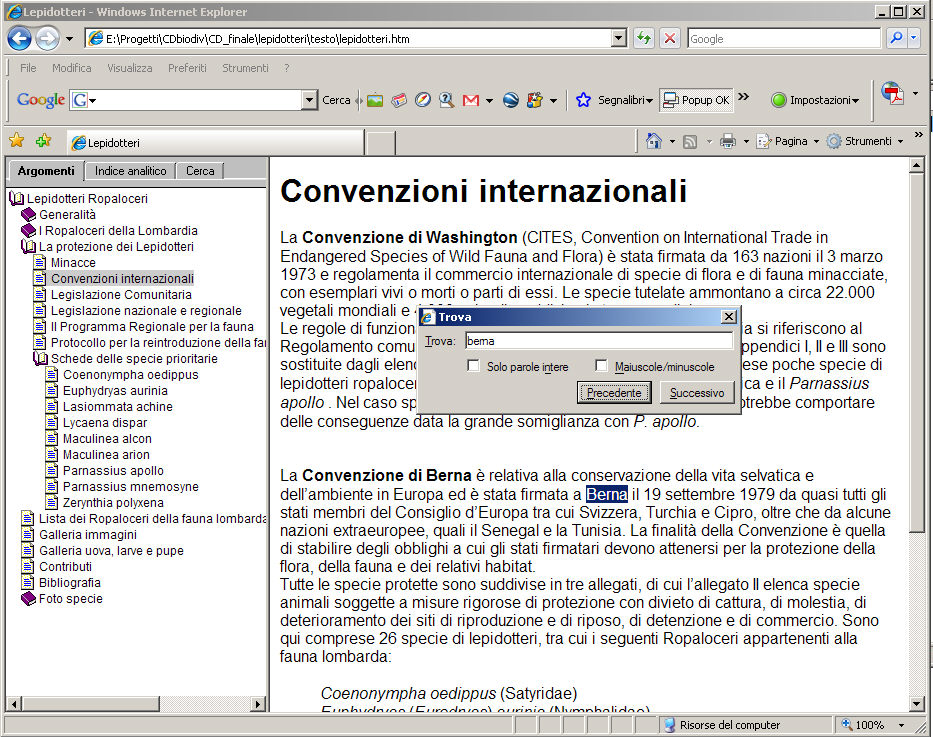
Task: Open the Zerynthia polyxena species sheet
Action: (x=113, y=503)
